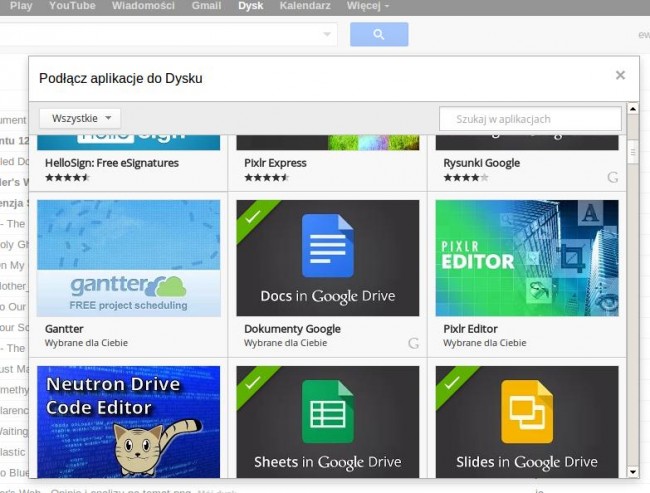Image resolution: width=650 pixels, height=493 pixels.
Task: Click the dialog scrollbar thumb
Action: [633, 152]
